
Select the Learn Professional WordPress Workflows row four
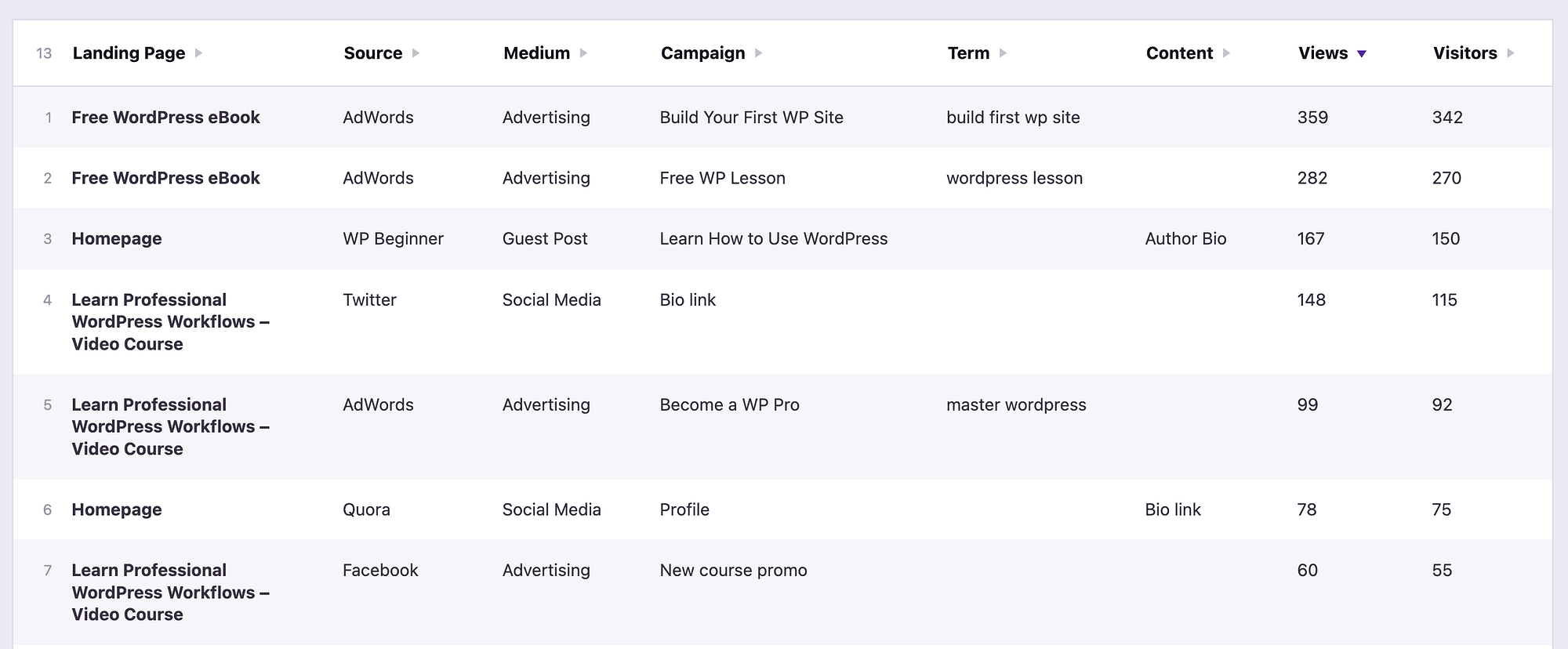(x=171, y=321)
